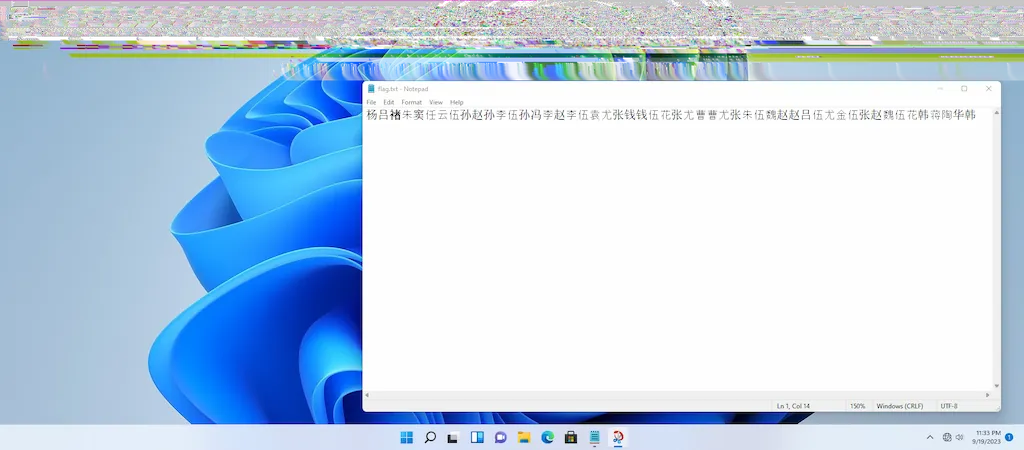Open Task View from the taskbar
Image resolution: width=1024 pixels, height=450 pixels.
coord(453,437)
